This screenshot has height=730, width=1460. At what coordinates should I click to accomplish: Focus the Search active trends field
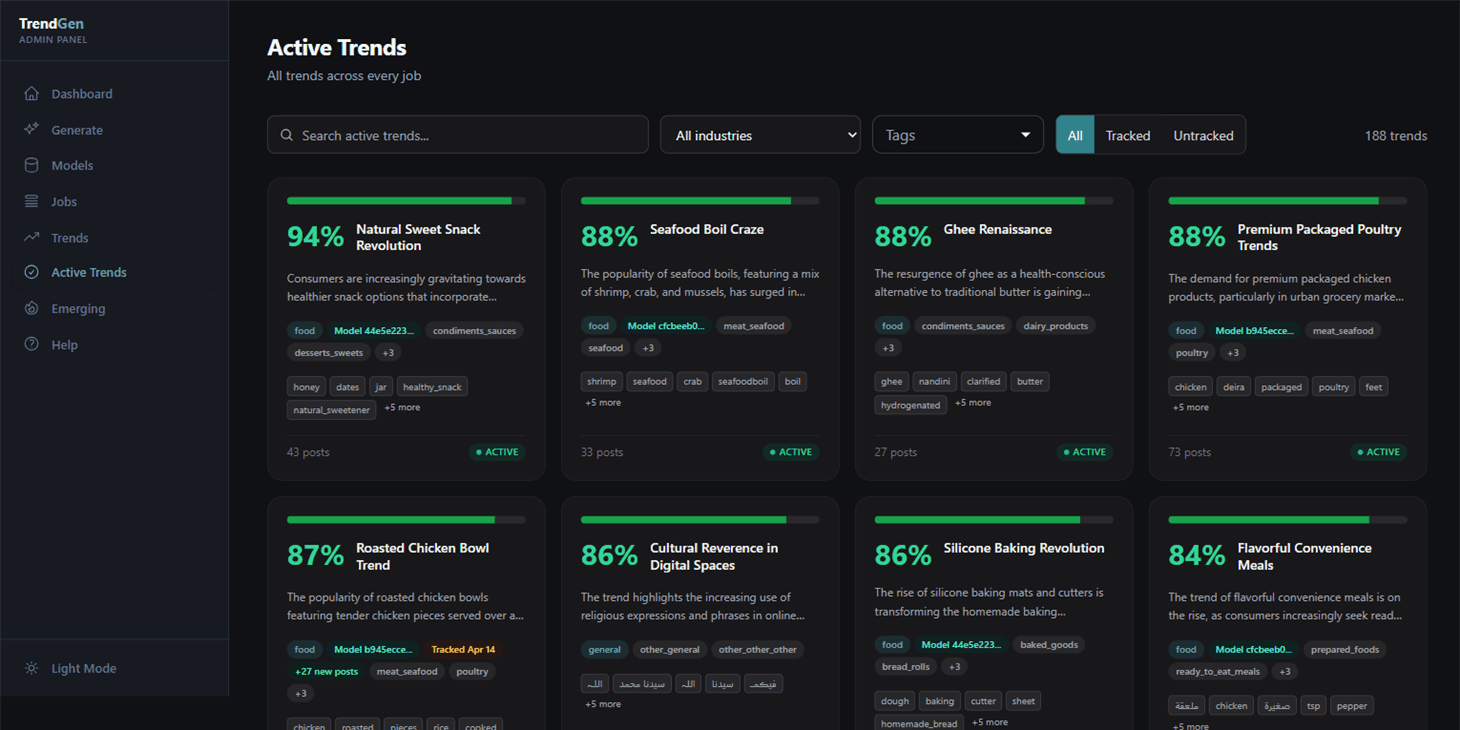pos(458,135)
